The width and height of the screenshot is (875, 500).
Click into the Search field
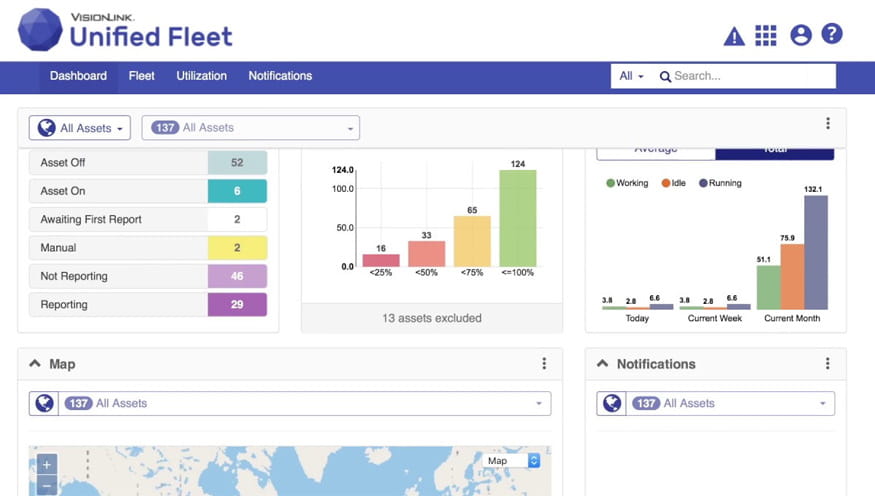[x=753, y=76]
